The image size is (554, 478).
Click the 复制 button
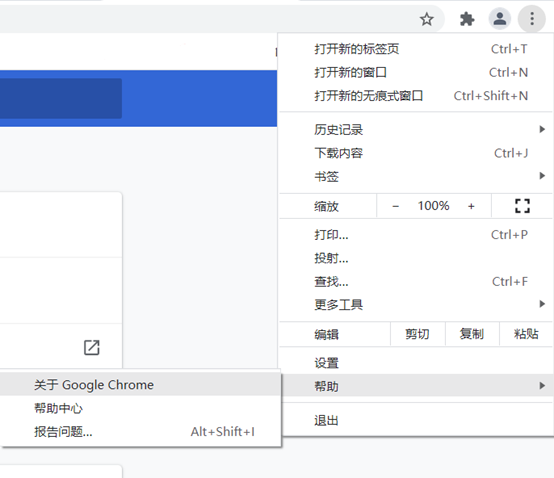coord(472,334)
